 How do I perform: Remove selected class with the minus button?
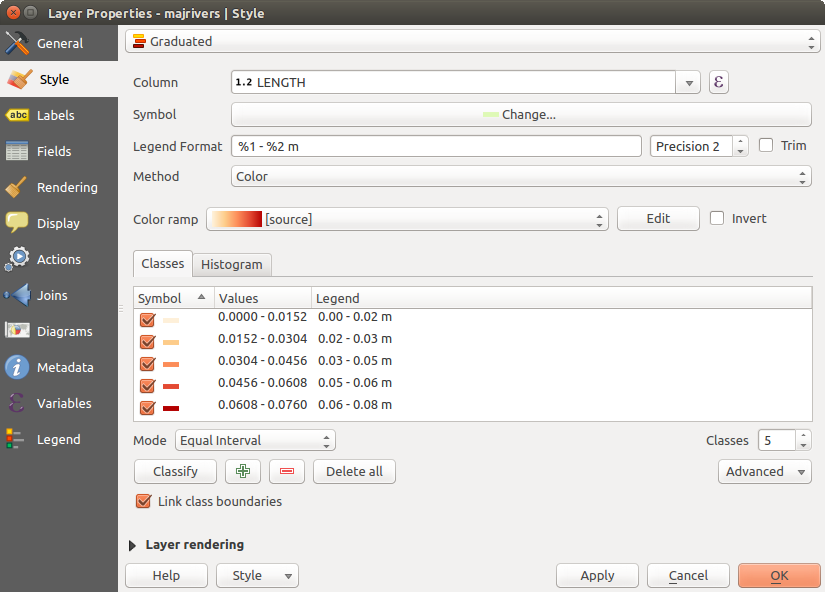point(286,472)
